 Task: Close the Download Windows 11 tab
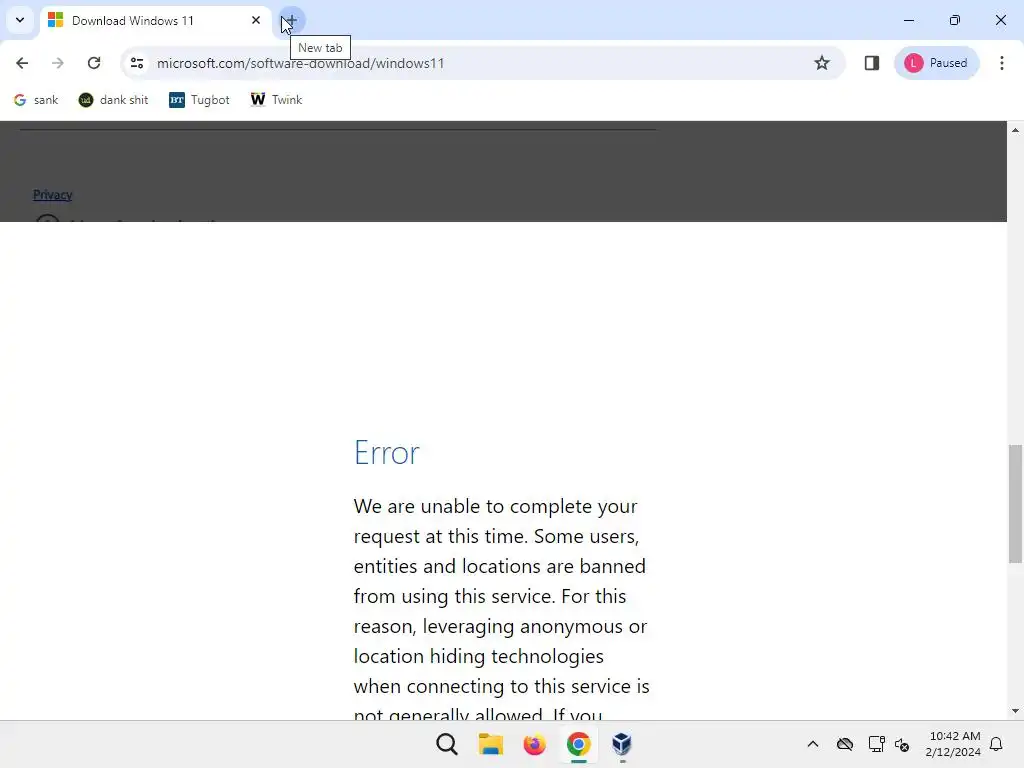(x=256, y=20)
